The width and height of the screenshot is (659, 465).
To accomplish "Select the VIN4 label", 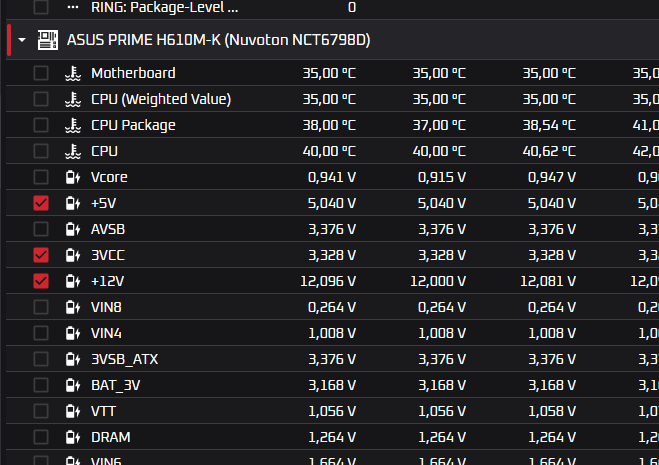I will click(106, 333).
